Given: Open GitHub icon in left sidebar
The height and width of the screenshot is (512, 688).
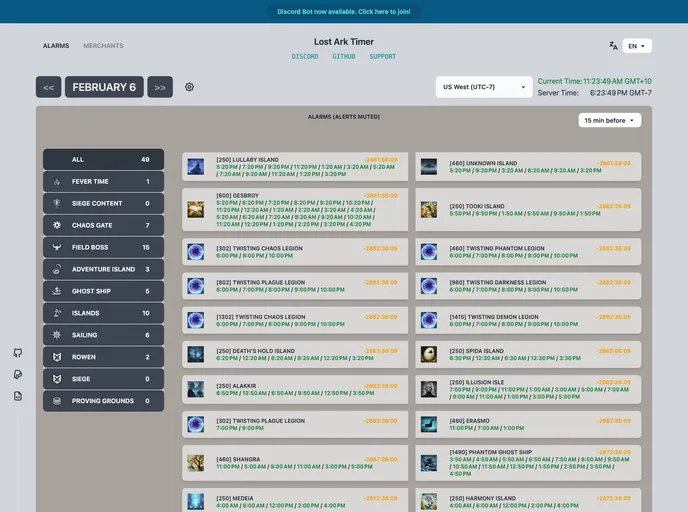Looking at the screenshot, I should [x=18, y=353].
